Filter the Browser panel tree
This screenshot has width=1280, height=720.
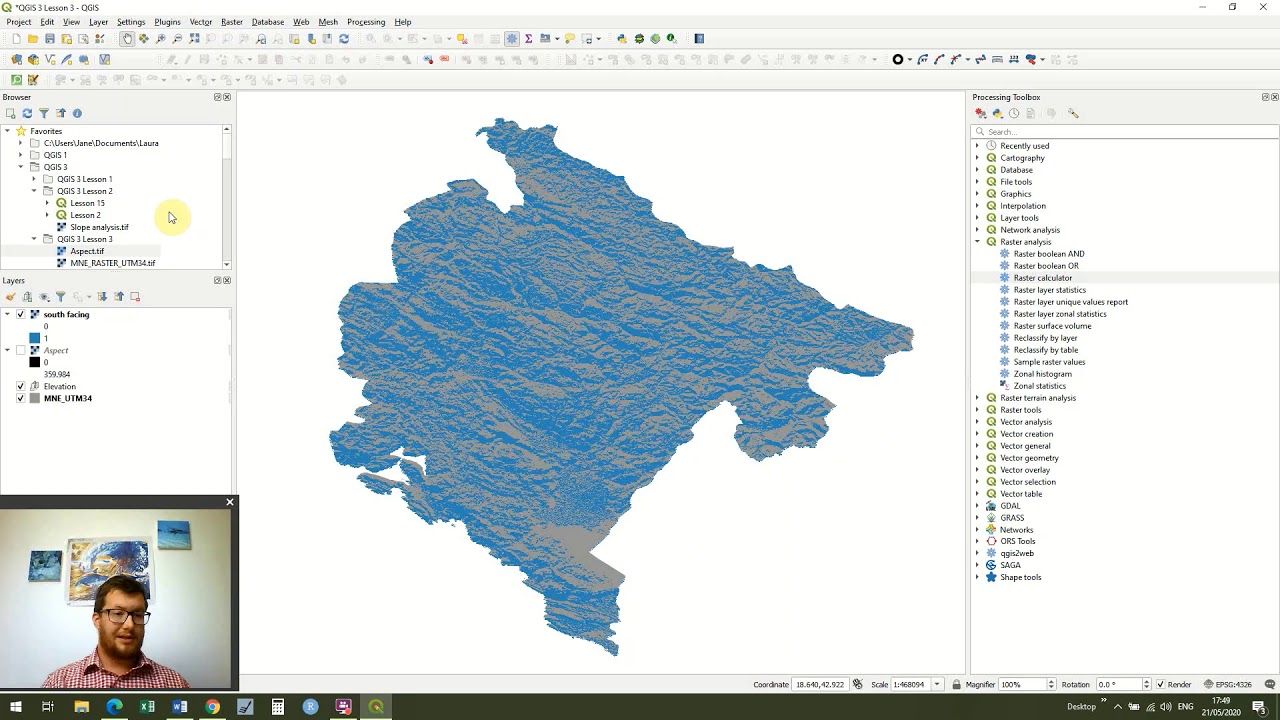click(44, 113)
